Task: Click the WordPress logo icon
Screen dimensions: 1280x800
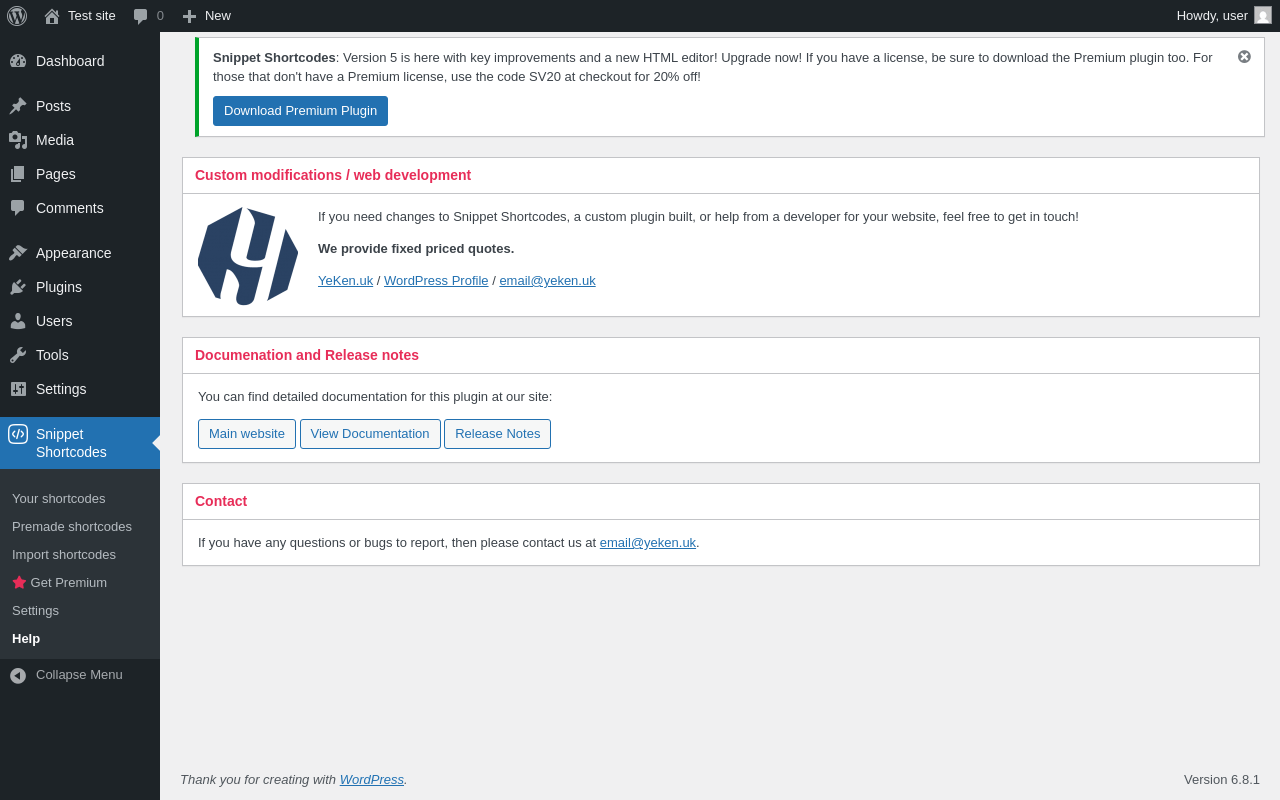Action: click(17, 16)
